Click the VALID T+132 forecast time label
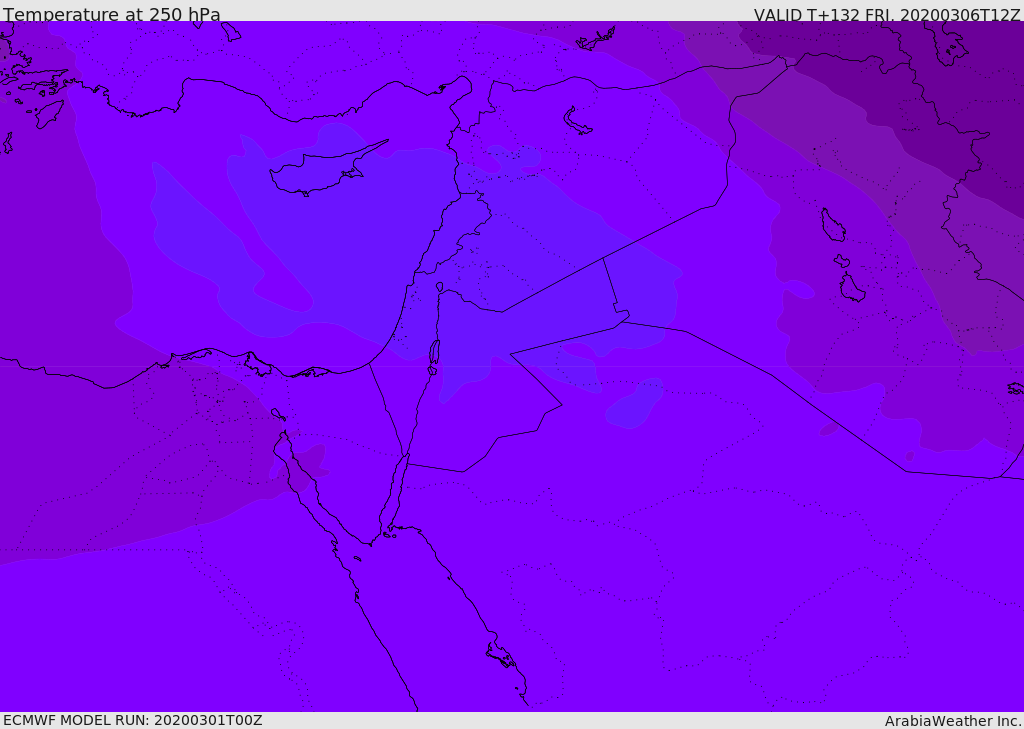 (887, 15)
